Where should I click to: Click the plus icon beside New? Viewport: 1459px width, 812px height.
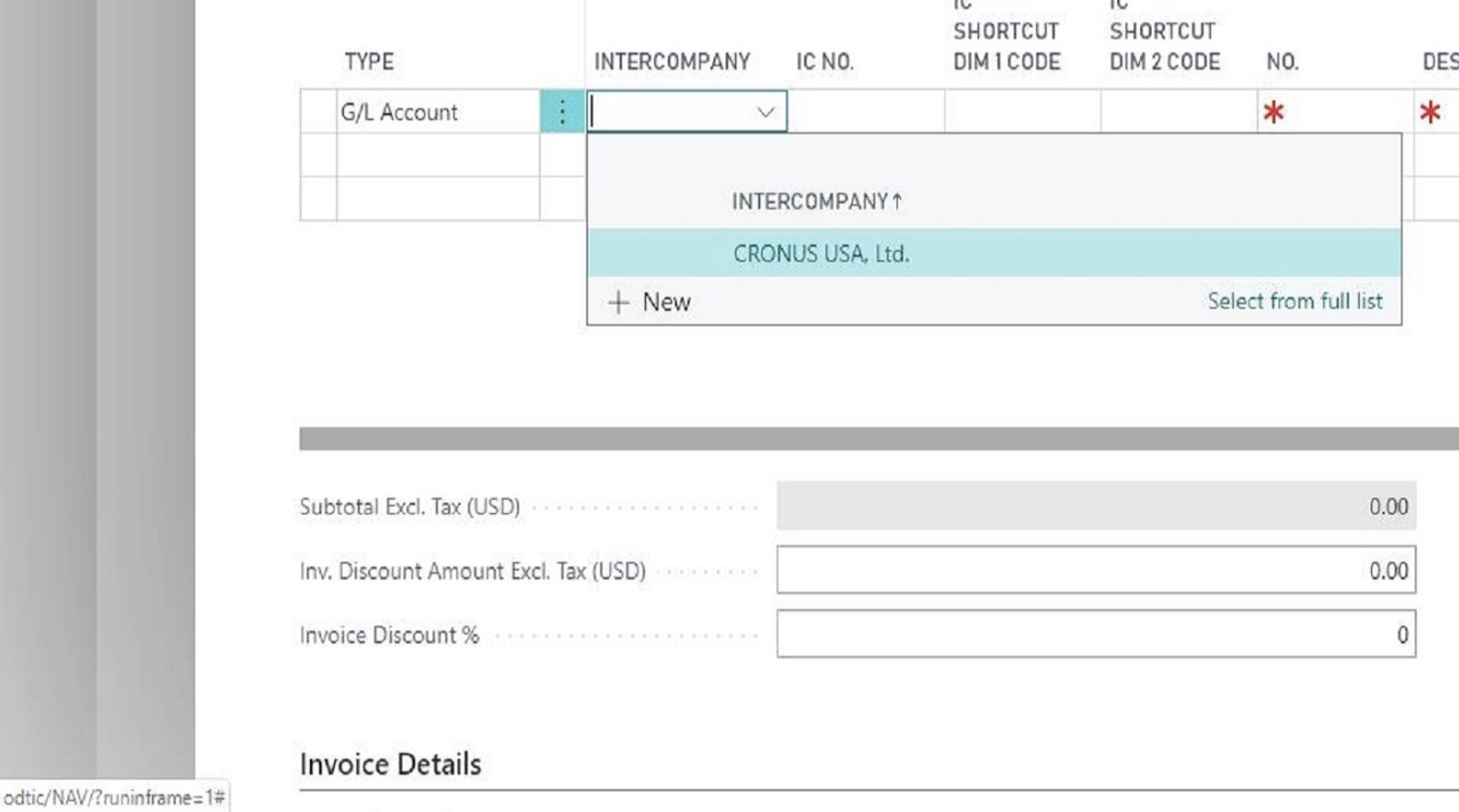[618, 302]
